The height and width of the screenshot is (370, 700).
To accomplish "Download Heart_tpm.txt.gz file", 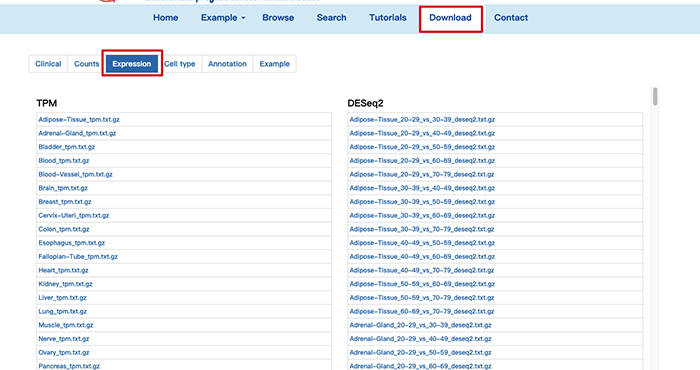I will pos(63,270).
